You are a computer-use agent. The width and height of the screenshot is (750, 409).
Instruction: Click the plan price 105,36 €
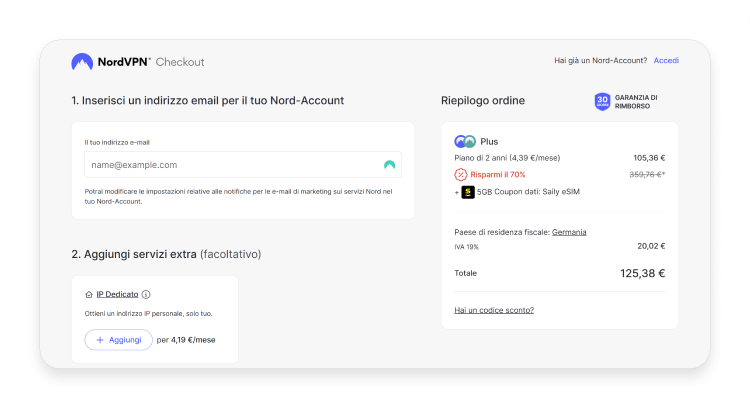click(x=649, y=158)
